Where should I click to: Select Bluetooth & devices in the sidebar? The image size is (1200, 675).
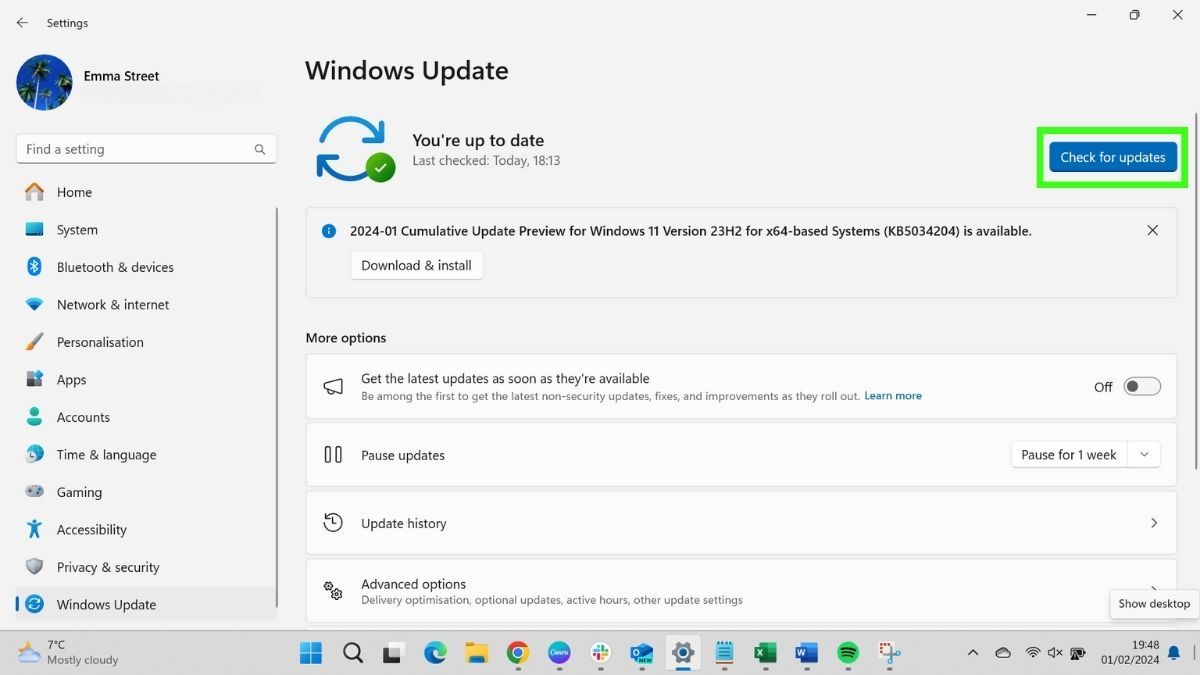114,267
